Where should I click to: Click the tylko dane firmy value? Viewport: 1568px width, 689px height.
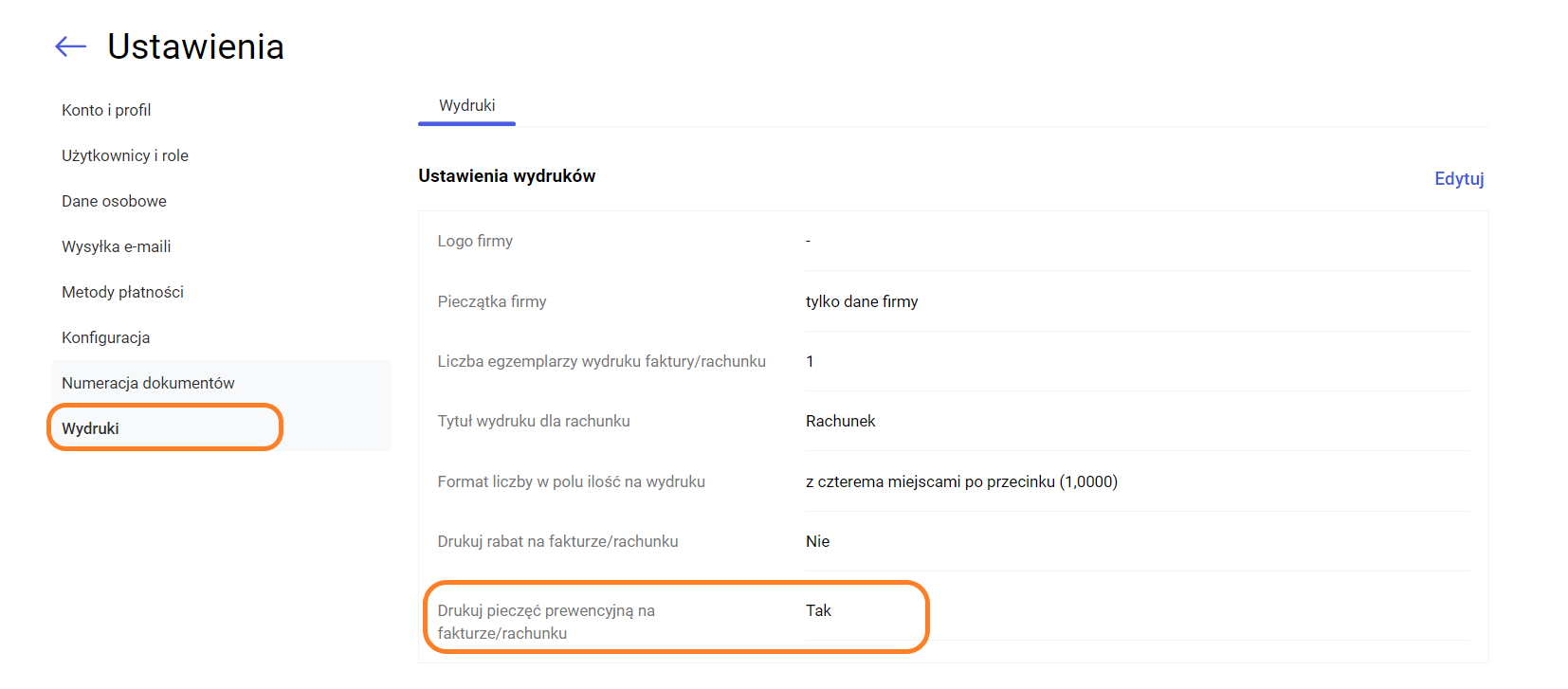pyautogui.click(x=862, y=301)
